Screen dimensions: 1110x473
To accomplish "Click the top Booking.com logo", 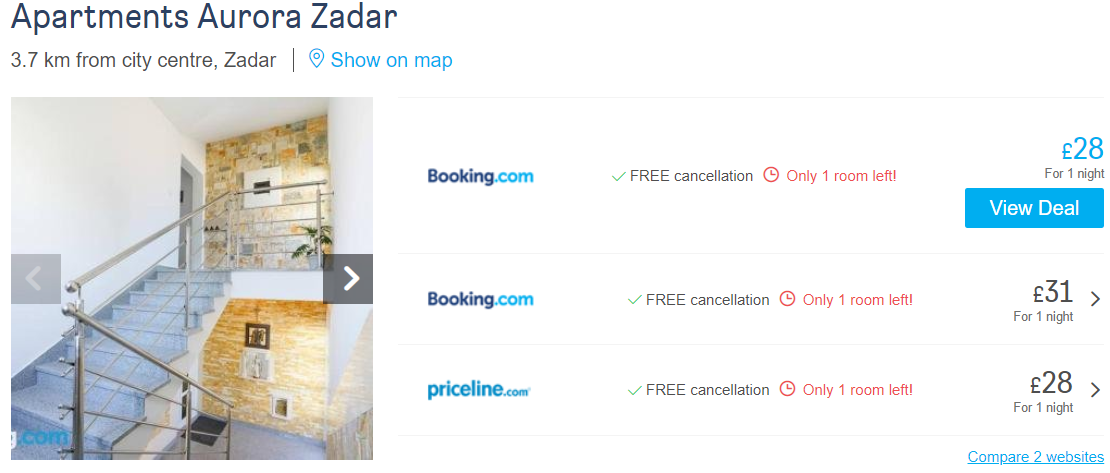I will [480, 176].
